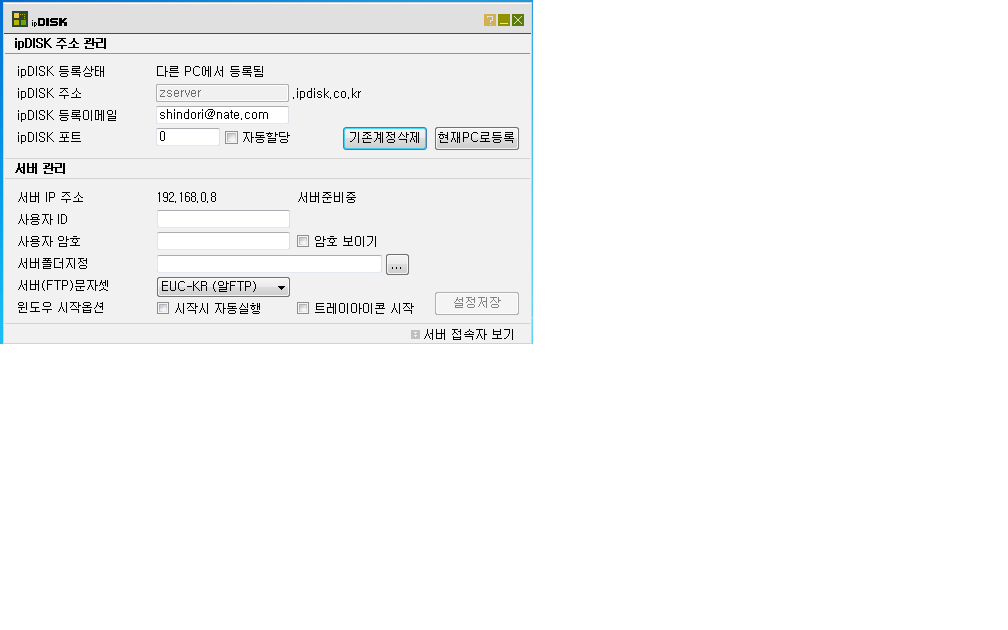
Task: Enable the 자동할당 checkbox
Action: [x=231, y=138]
